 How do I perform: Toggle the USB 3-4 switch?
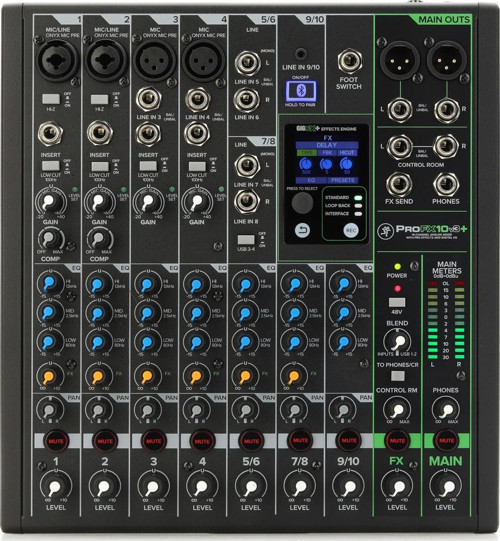coord(246,240)
